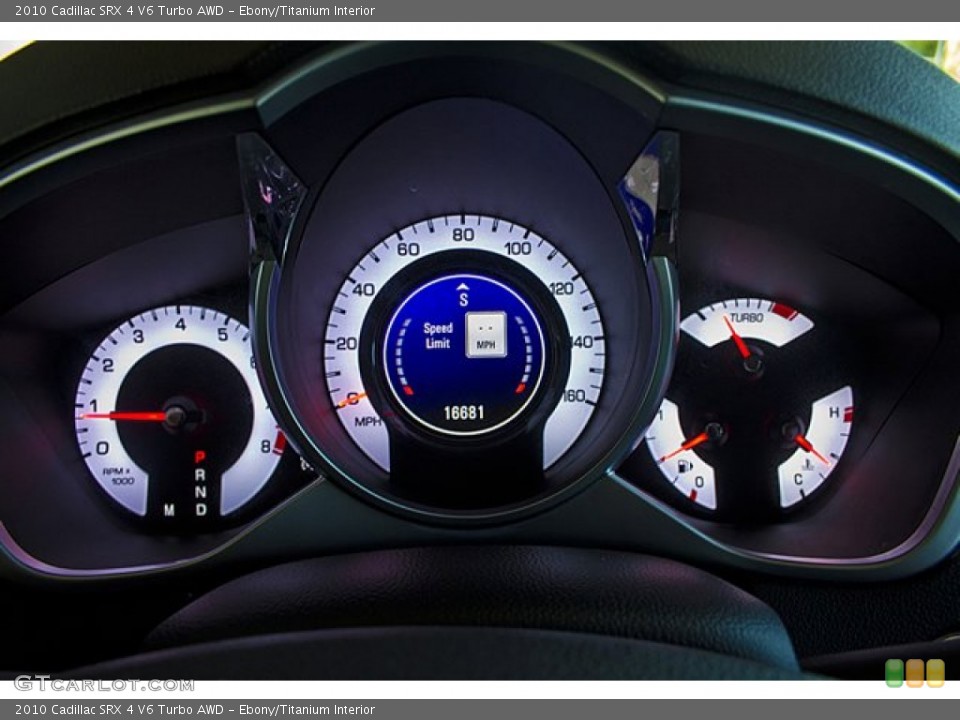Click the fuel pump icon on fuel gauge

[684, 467]
